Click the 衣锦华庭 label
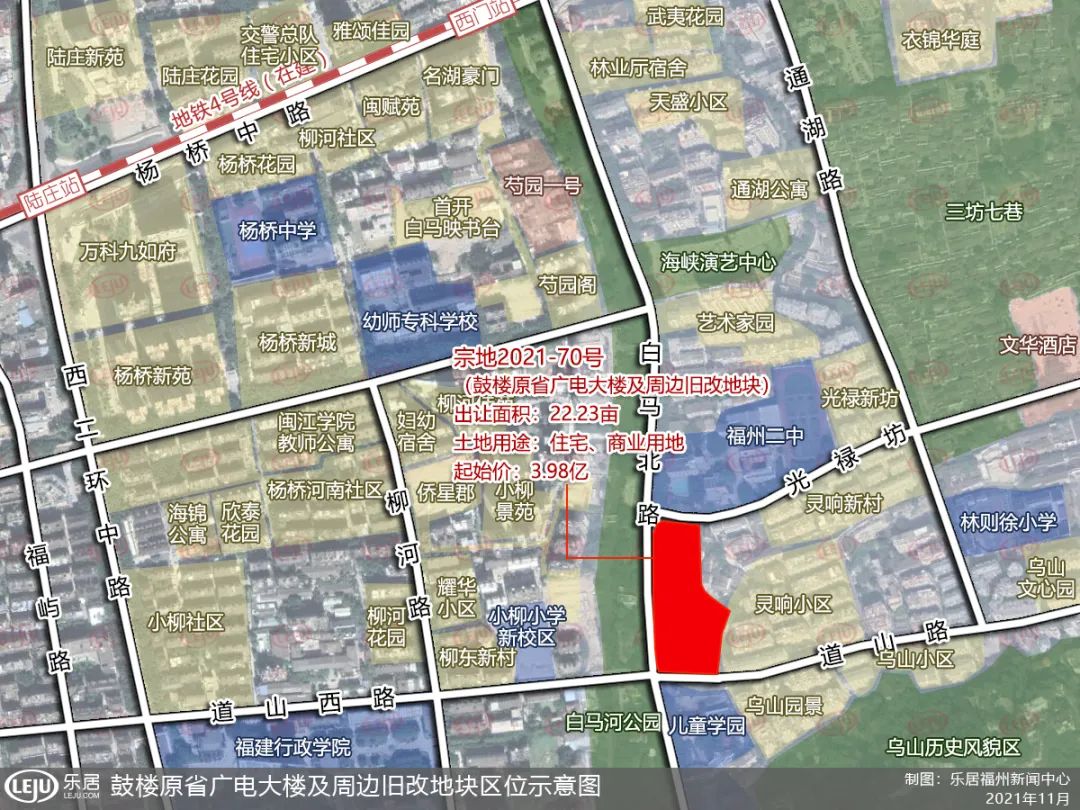 coord(941,39)
